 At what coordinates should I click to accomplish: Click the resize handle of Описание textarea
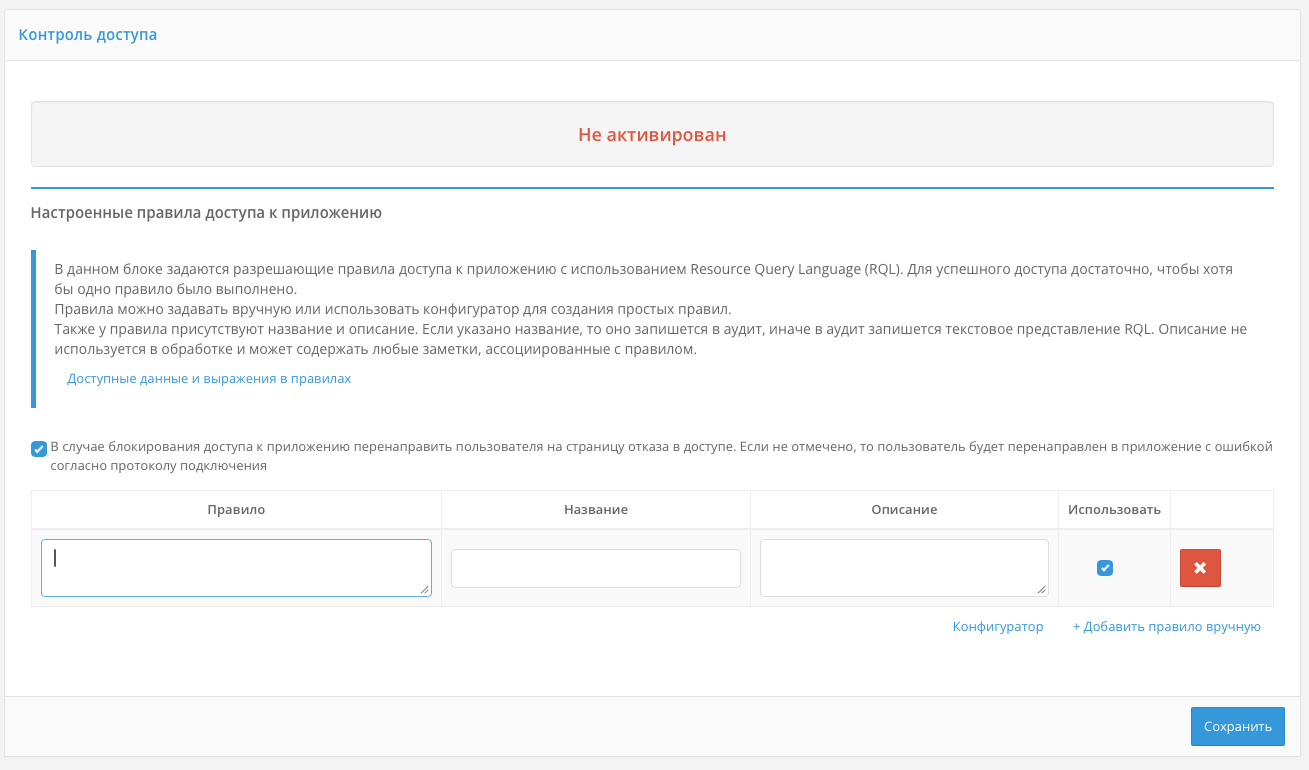click(x=1042, y=590)
